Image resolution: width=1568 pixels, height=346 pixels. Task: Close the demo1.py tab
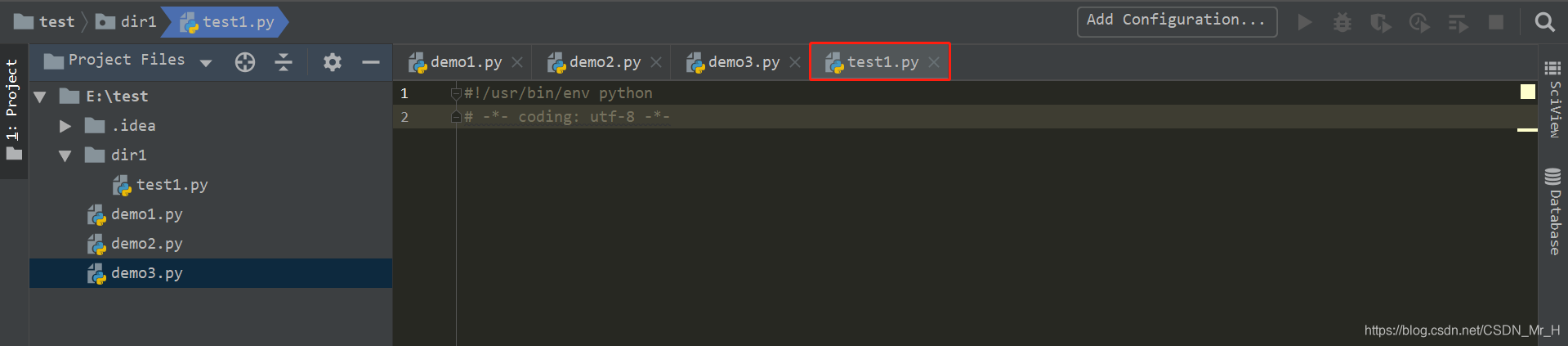(517, 62)
